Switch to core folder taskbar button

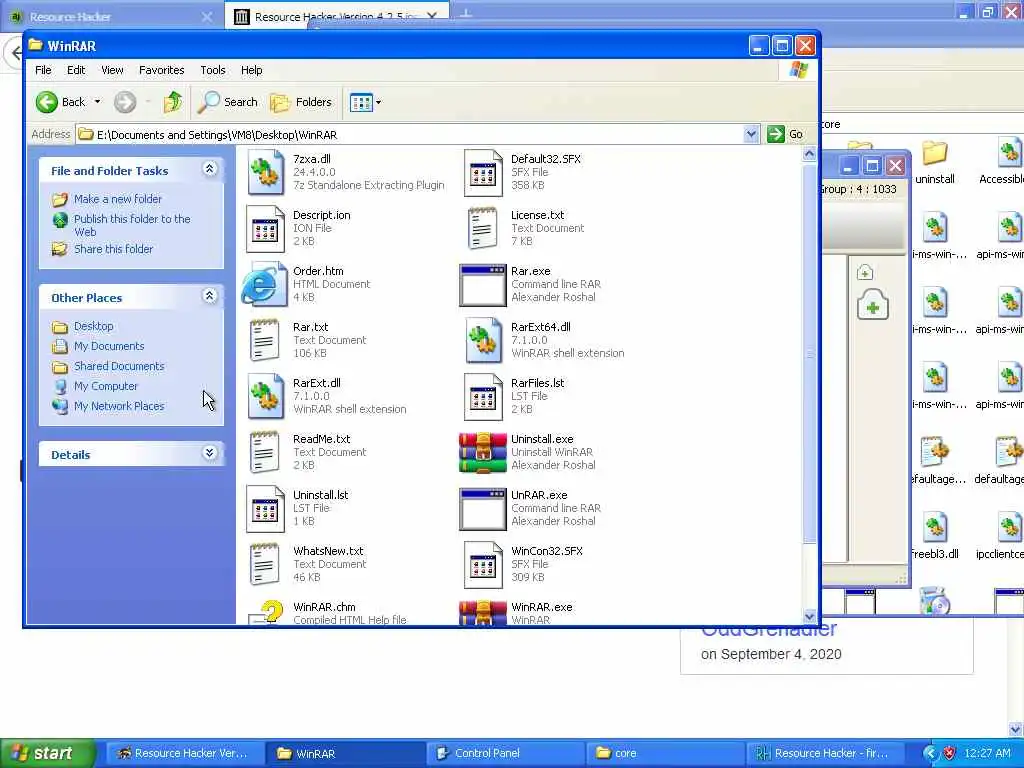(x=665, y=753)
